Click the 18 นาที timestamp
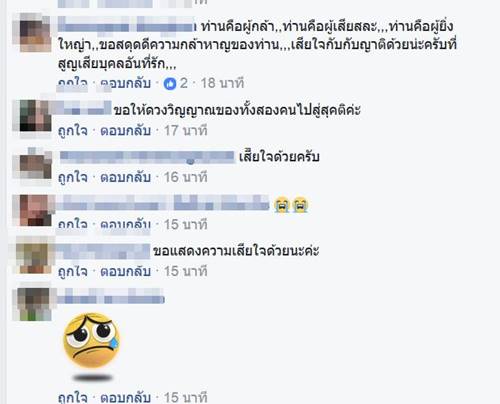The width and height of the screenshot is (500, 404). pos(222,83)
